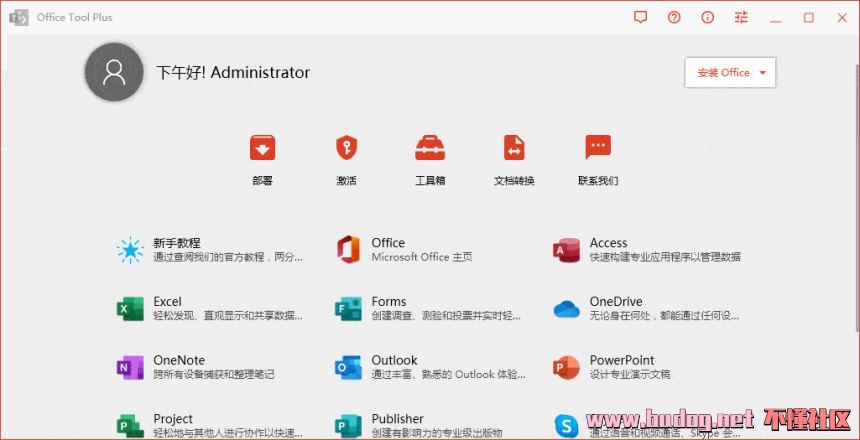Click the 工具箱 label
The width and height of the screenshot is (860, 440).
(x=430, y=180)
